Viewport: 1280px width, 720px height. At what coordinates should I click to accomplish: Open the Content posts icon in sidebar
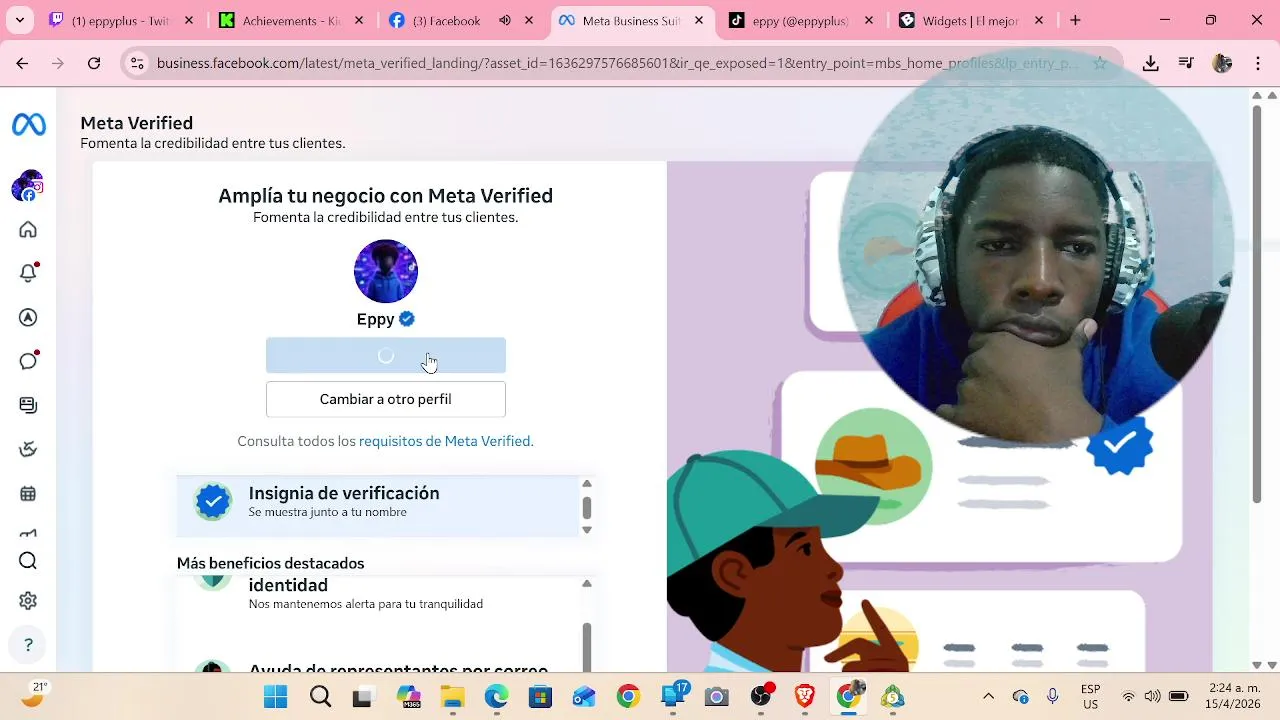coord(28,405)
